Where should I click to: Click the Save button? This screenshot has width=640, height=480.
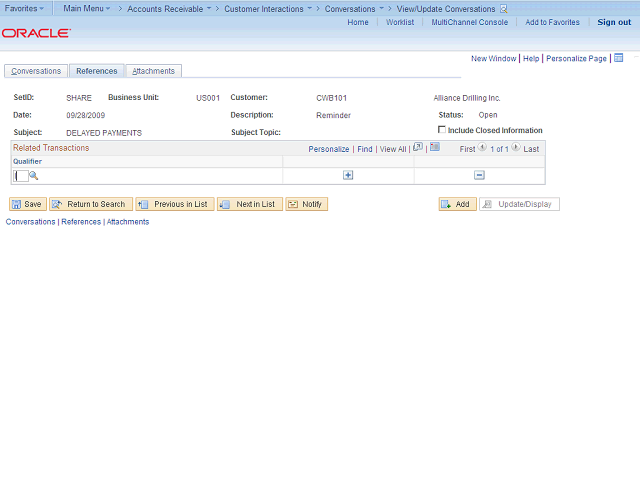click(28, 204)
